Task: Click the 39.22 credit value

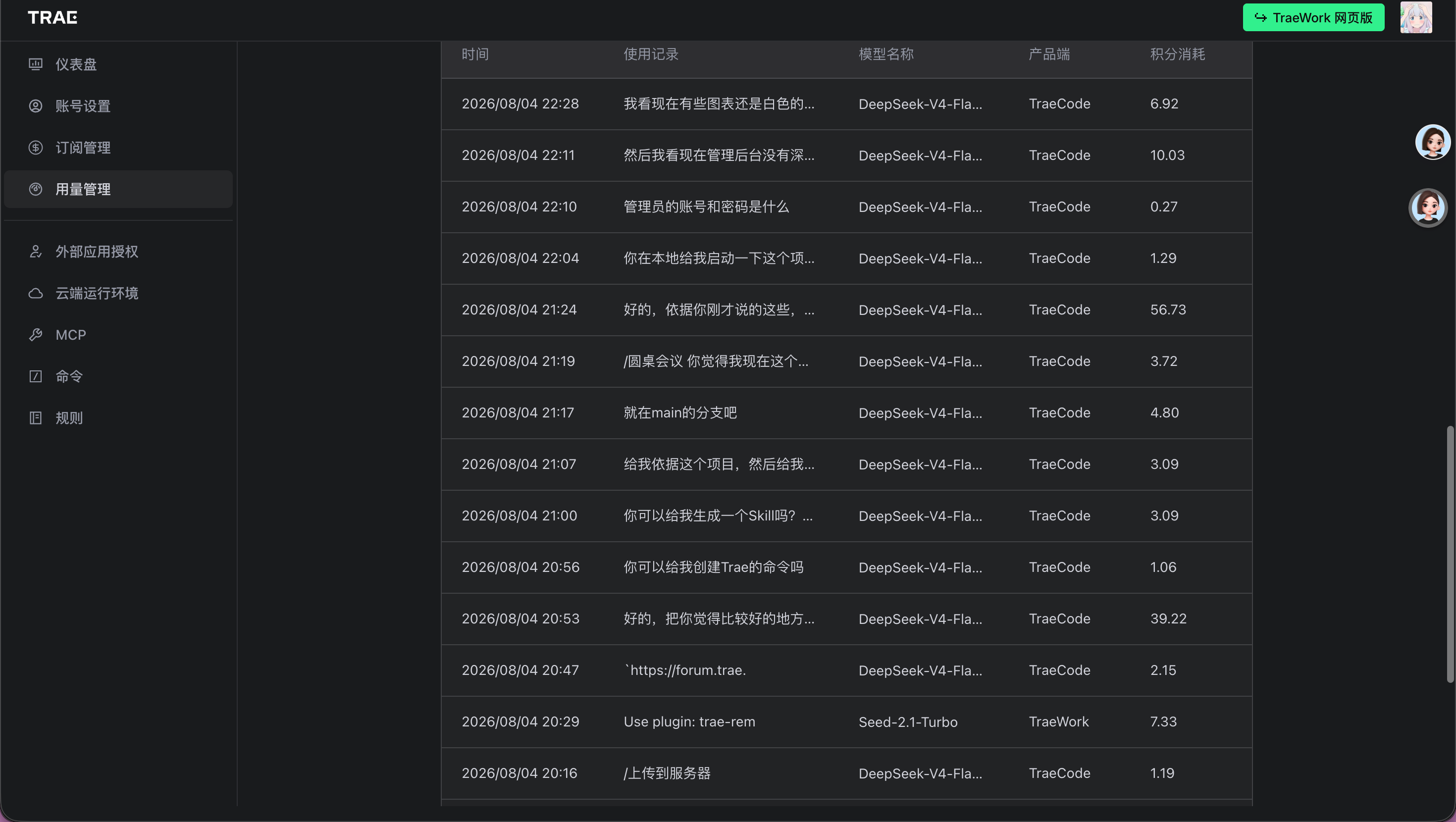Action: point(1168,619)
